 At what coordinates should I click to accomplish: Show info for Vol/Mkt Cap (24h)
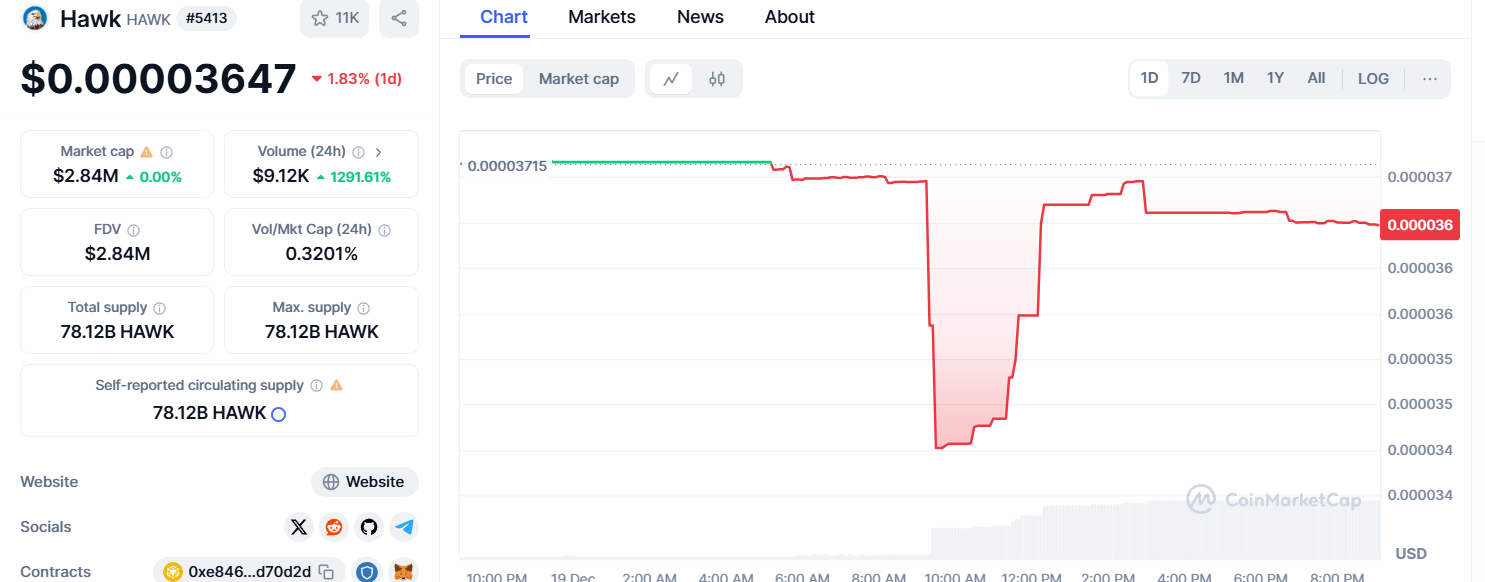point(385,230)
